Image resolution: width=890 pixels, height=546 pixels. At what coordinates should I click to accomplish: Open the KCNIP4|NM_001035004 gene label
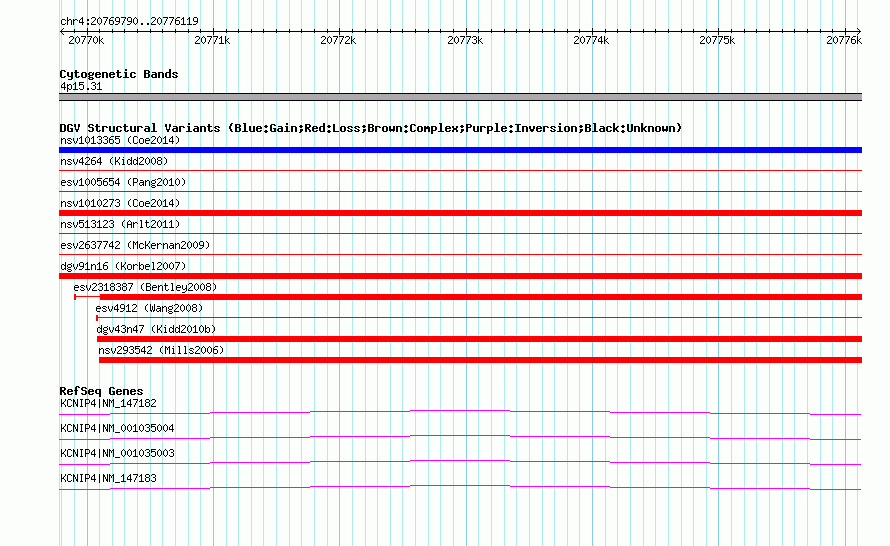click(117, 429)
